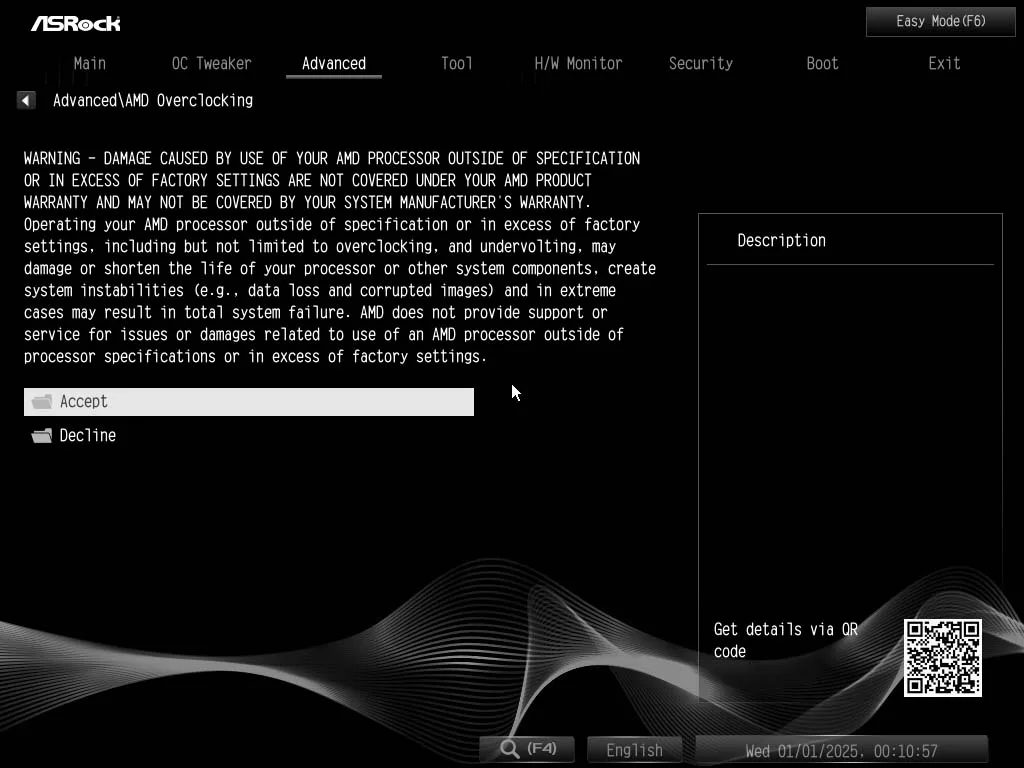Click the WARNING paragraph text
Image resolution: width=1024 pixels, height=768 pixels.
point(340,257)
